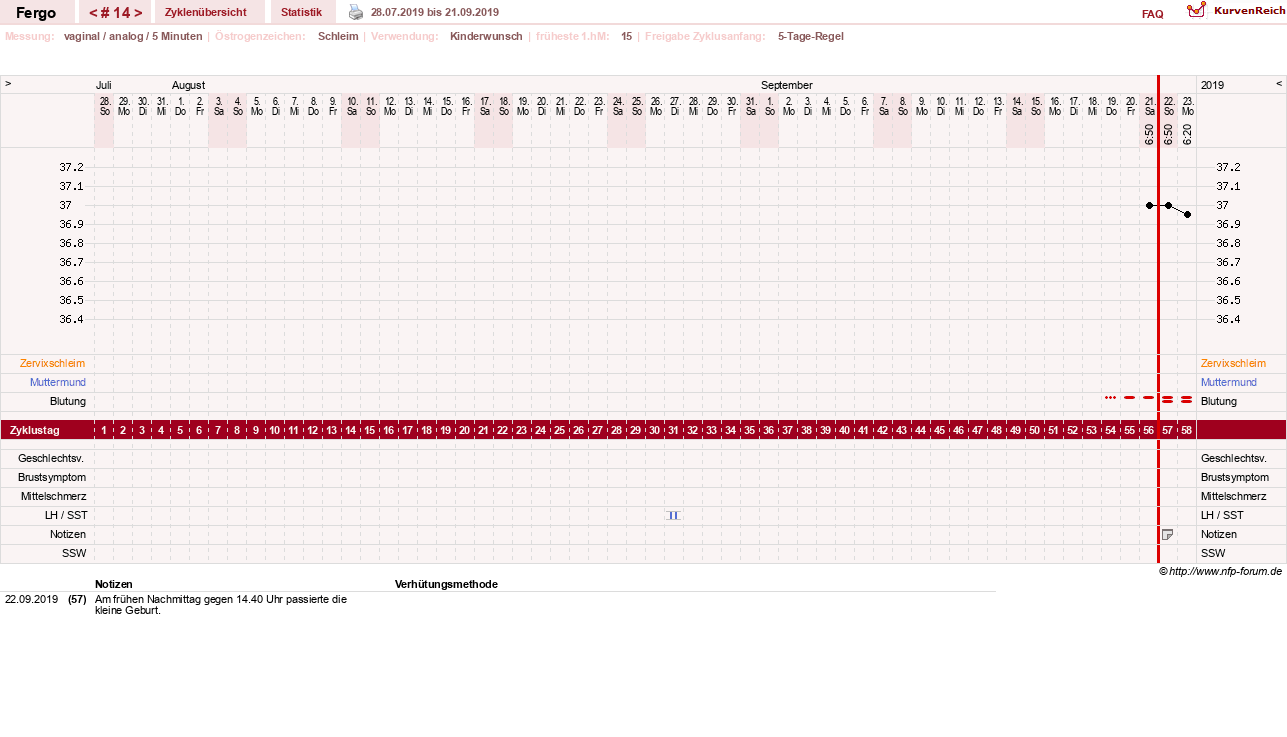
Task: Select cycle day 56 cell
Action: [1149, 430]
